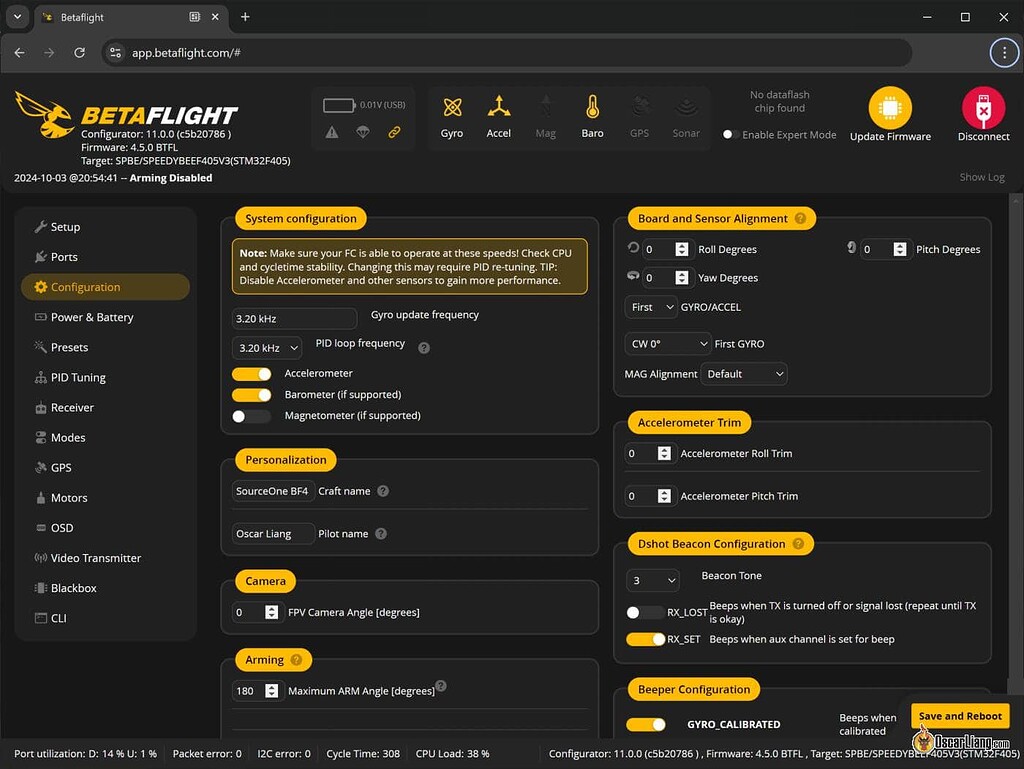Click the Update Firmware chip icon
This screenshot has width=1024, height=769.
point(890,108)
